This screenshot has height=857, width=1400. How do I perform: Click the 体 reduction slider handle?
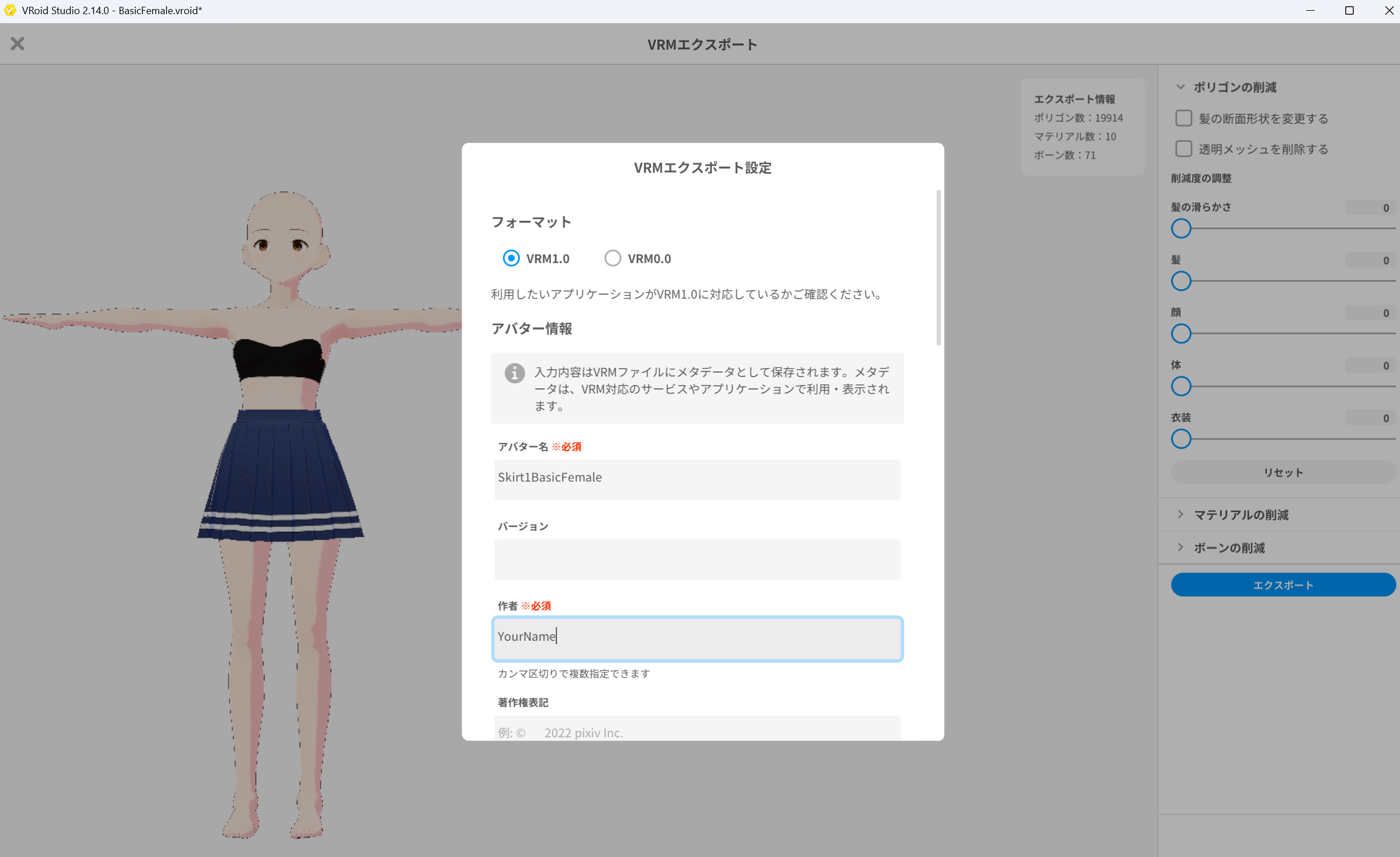(1181, 387)
